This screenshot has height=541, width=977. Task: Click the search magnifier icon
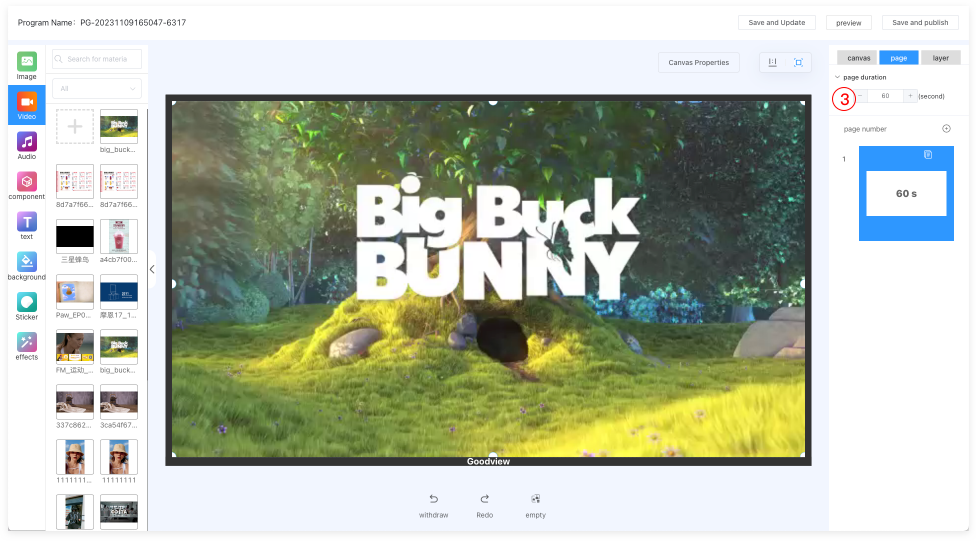tap(59, 59)
